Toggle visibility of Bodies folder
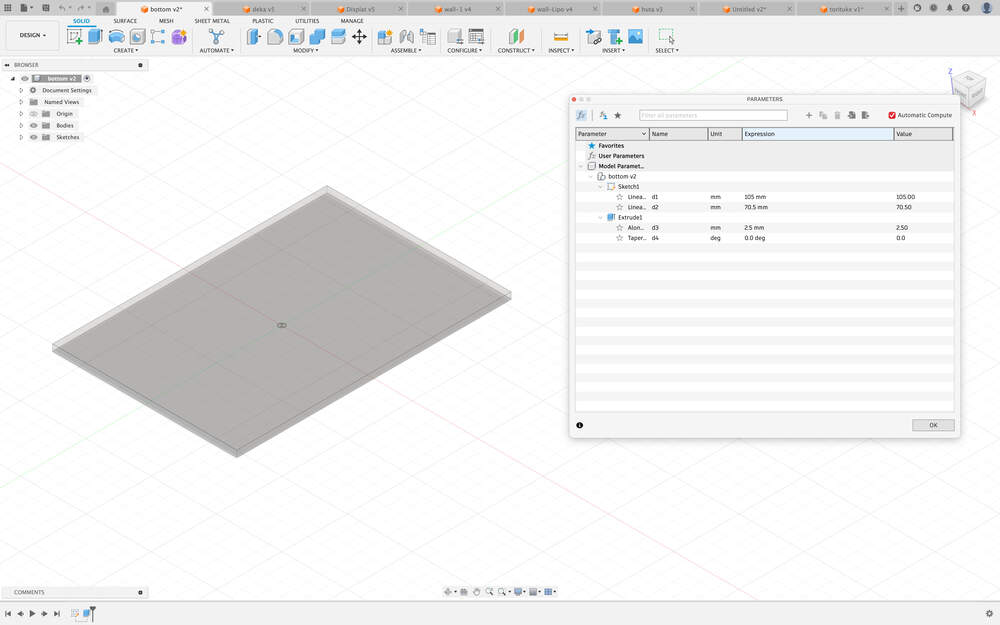Viewport: 1000px width, 625px height. [34, 126]
